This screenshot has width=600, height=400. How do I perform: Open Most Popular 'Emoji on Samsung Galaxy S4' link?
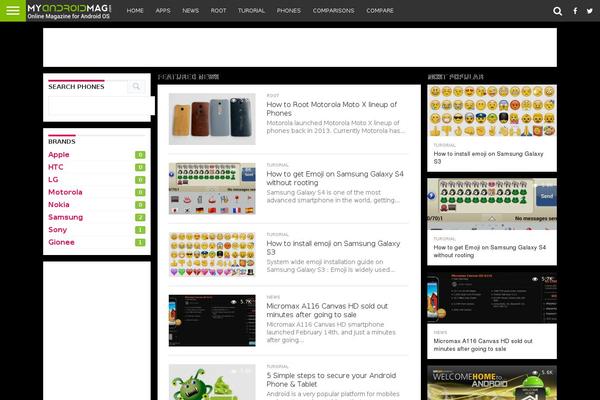(489, 251)
